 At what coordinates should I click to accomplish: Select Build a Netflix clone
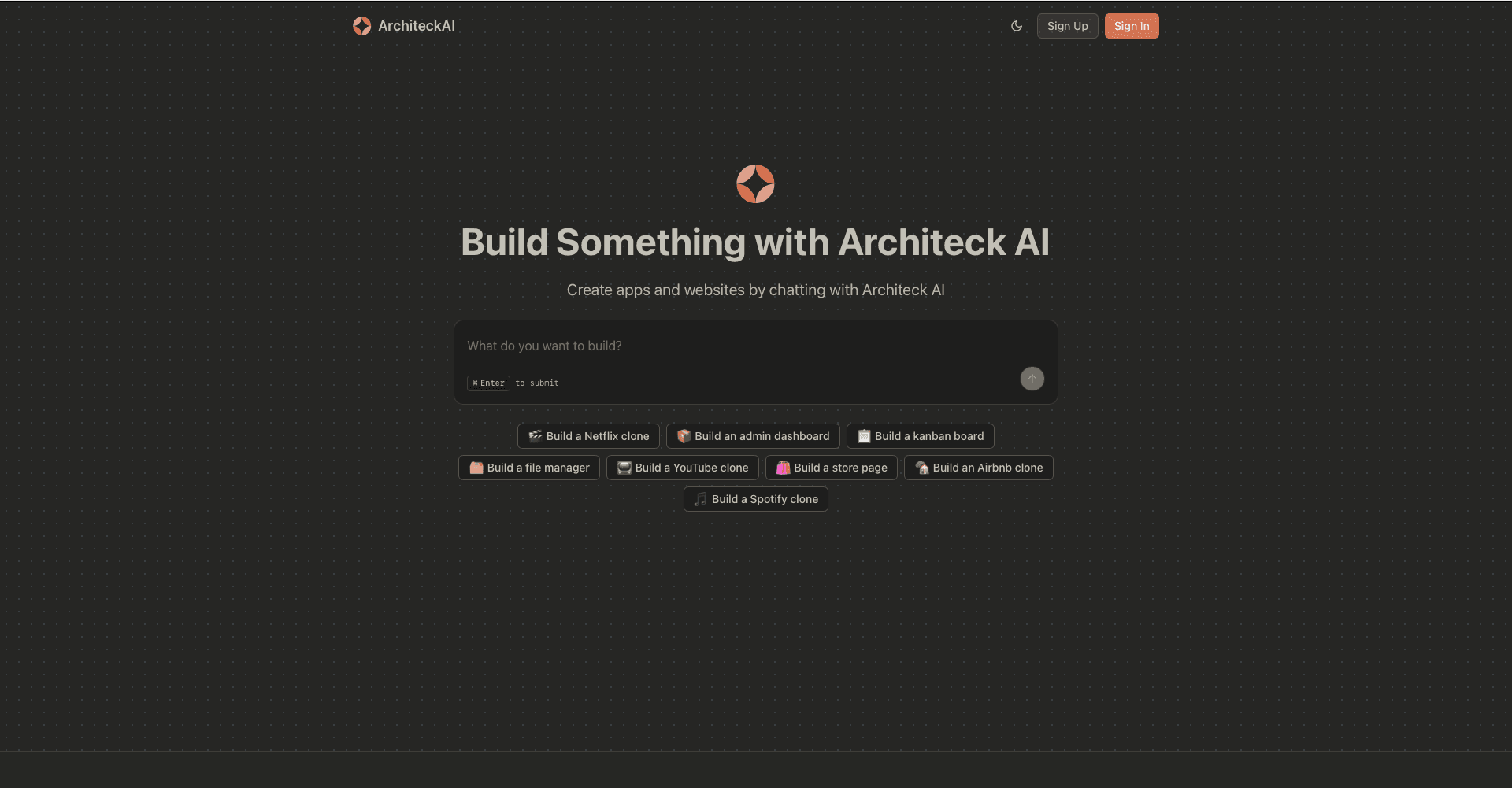pos(588,435)
